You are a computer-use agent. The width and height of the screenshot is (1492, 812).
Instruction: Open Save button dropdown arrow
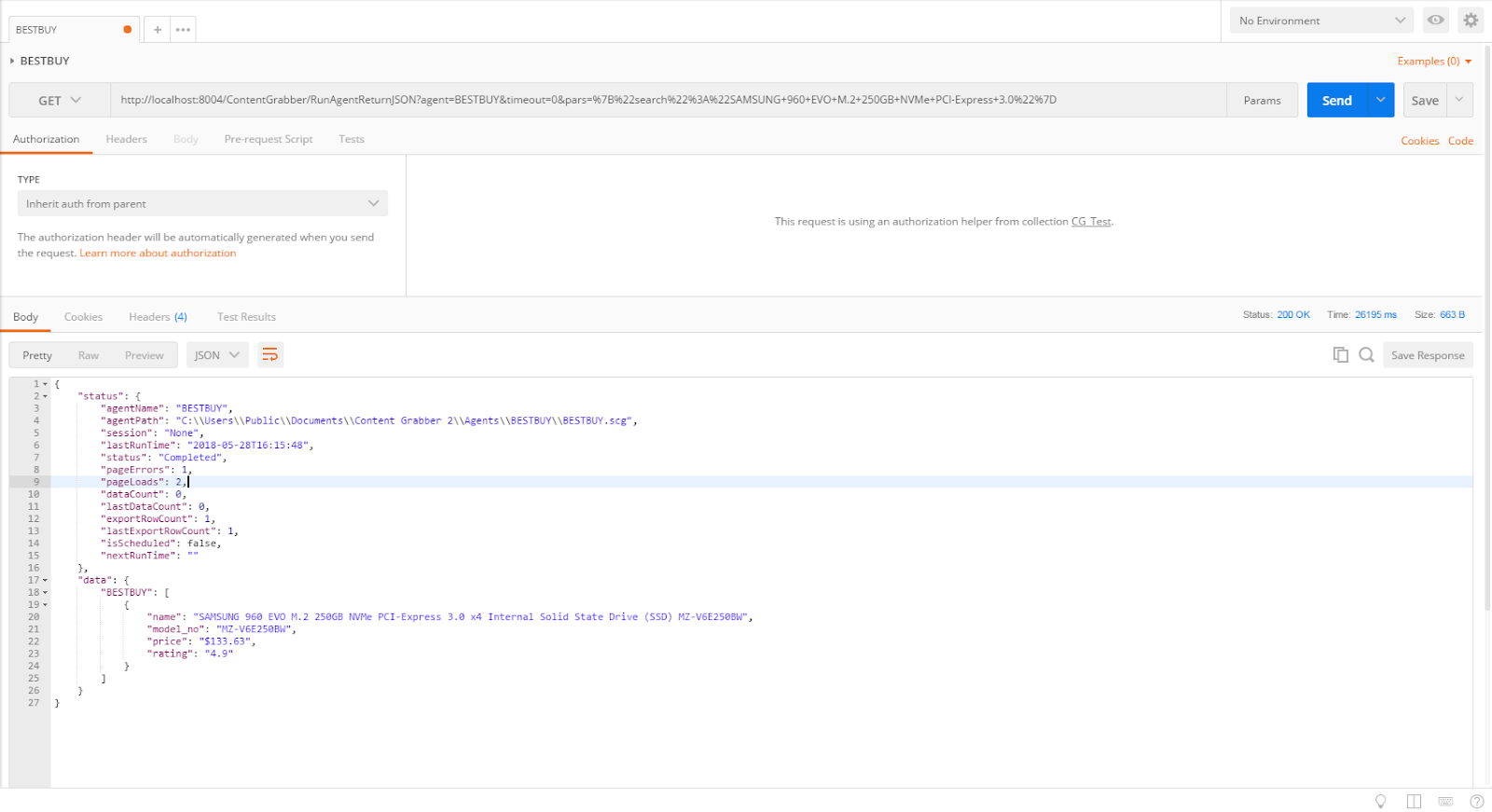(x=1459, y=100)
